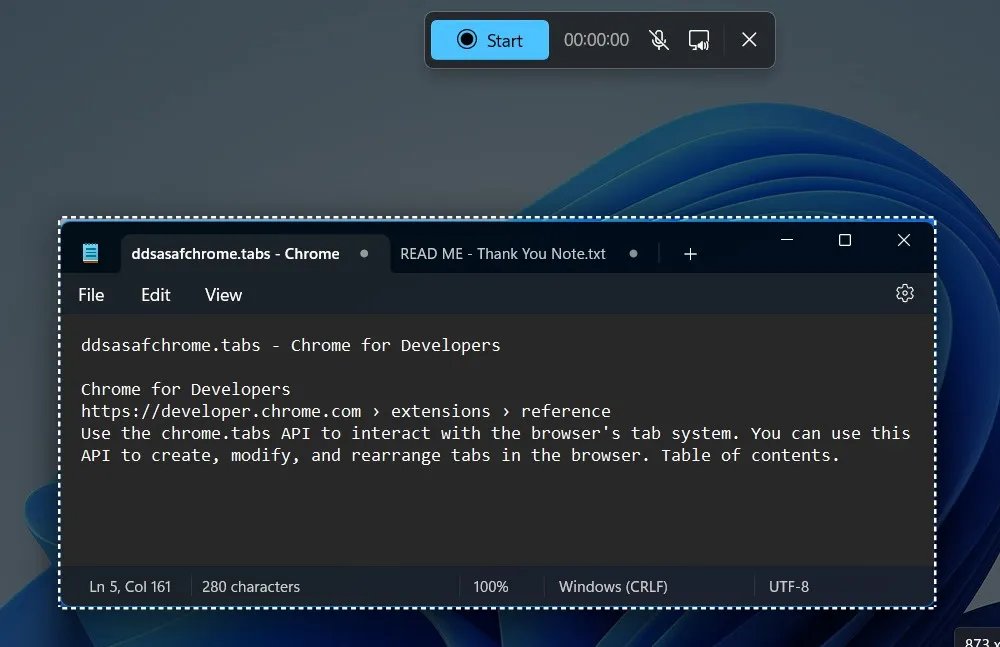Screen dimensions: 1000x647
Task: Click the Ln 5, Col 161 position indicator
Action: click(x=131, y=586)
